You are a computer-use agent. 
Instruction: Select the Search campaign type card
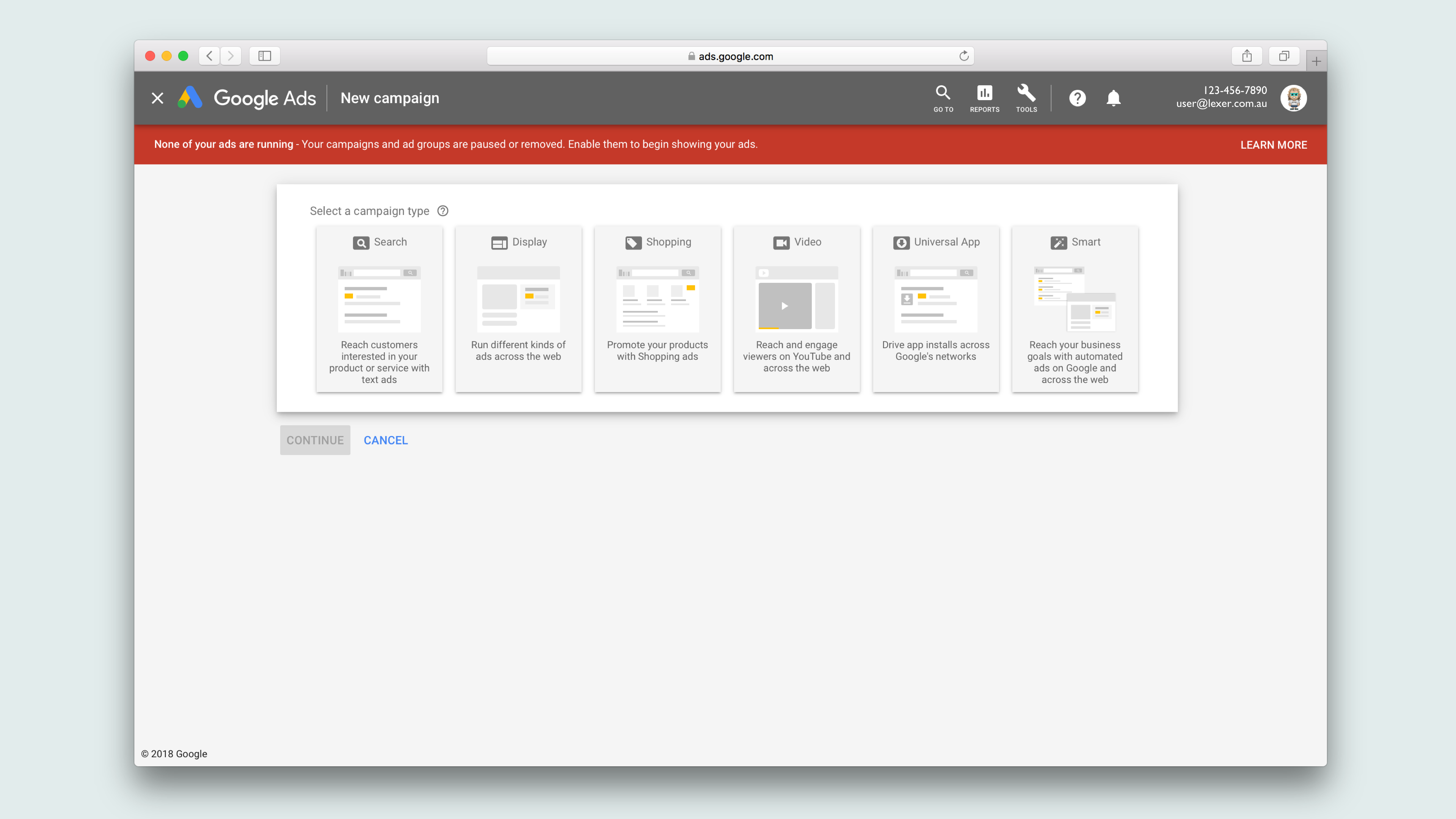tap(379, 309)
